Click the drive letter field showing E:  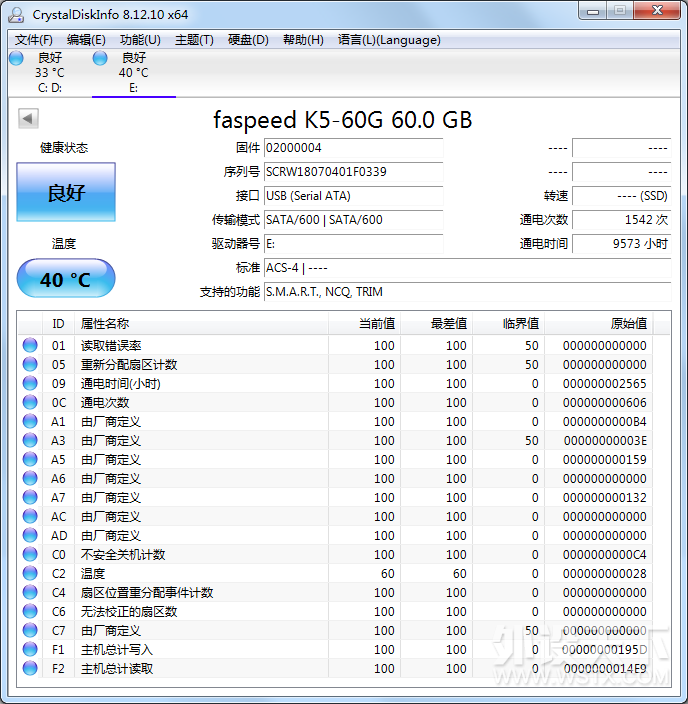pos(353,244)
